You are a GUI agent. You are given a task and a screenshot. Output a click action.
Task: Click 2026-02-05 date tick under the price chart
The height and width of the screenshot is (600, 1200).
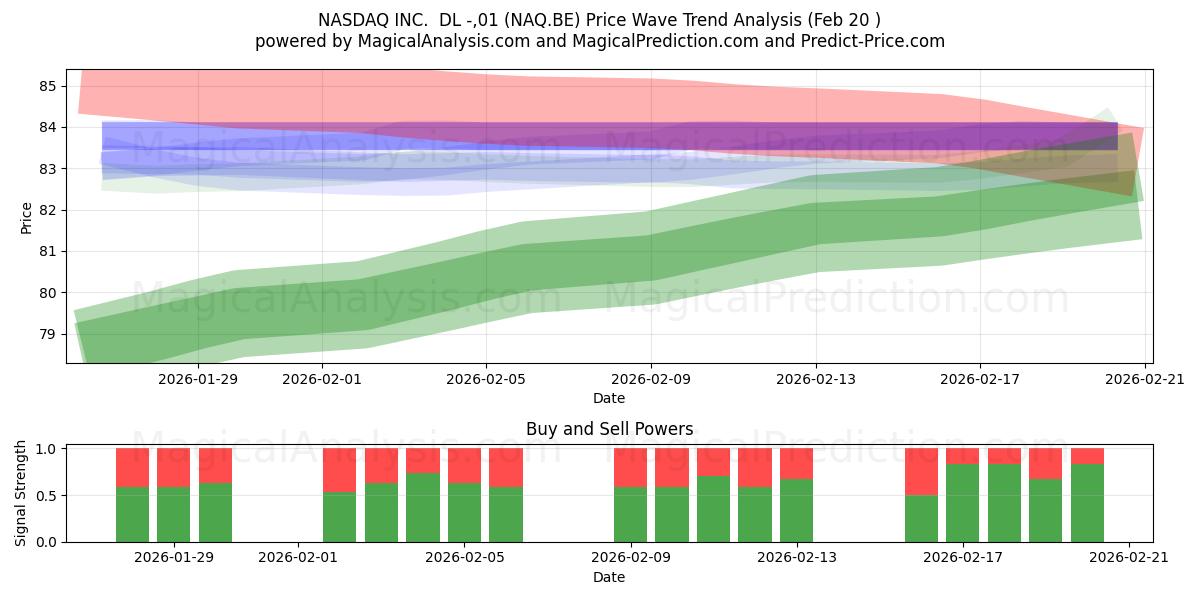click(486, 379)
